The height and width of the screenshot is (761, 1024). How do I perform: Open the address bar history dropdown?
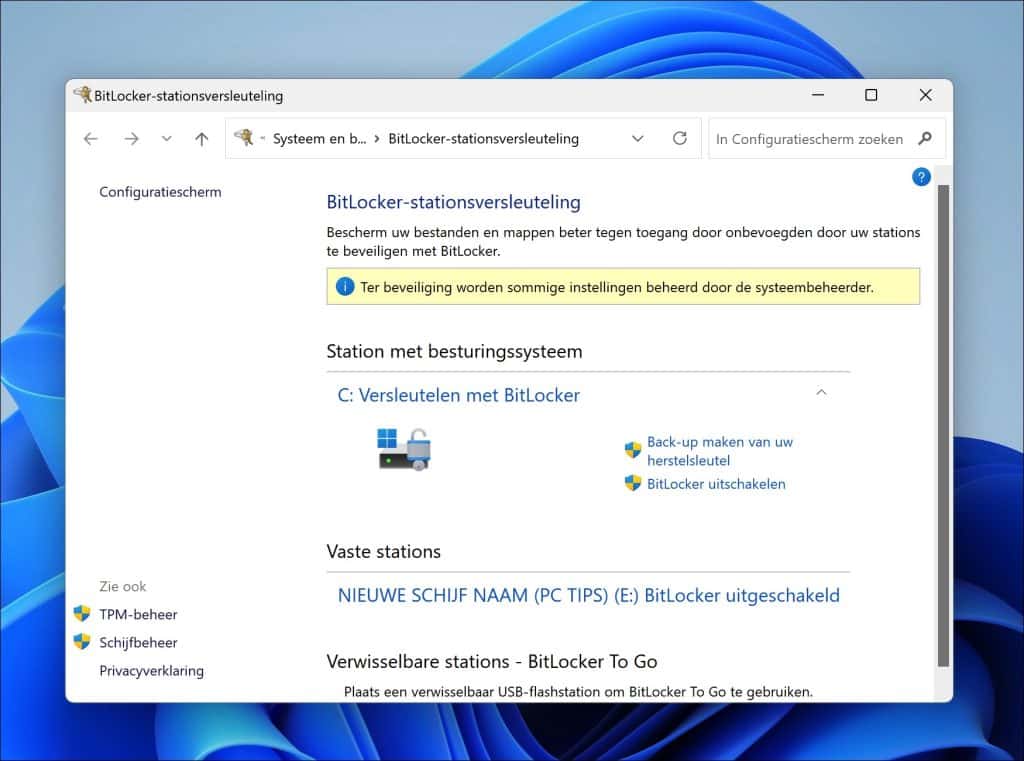[638, 138]
